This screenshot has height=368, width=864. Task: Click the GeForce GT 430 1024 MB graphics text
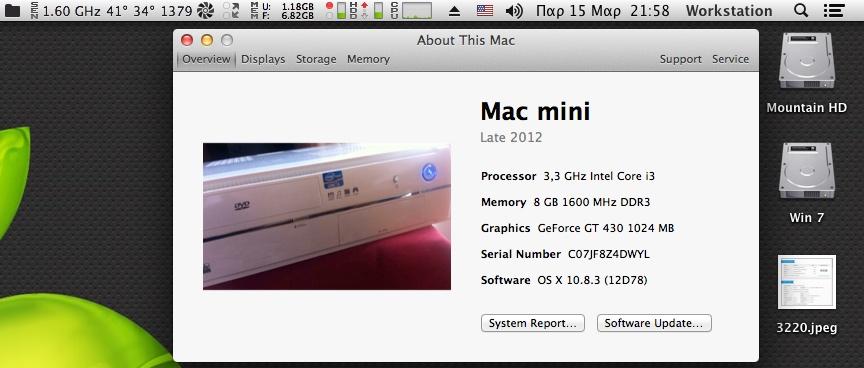pos(606,228)
